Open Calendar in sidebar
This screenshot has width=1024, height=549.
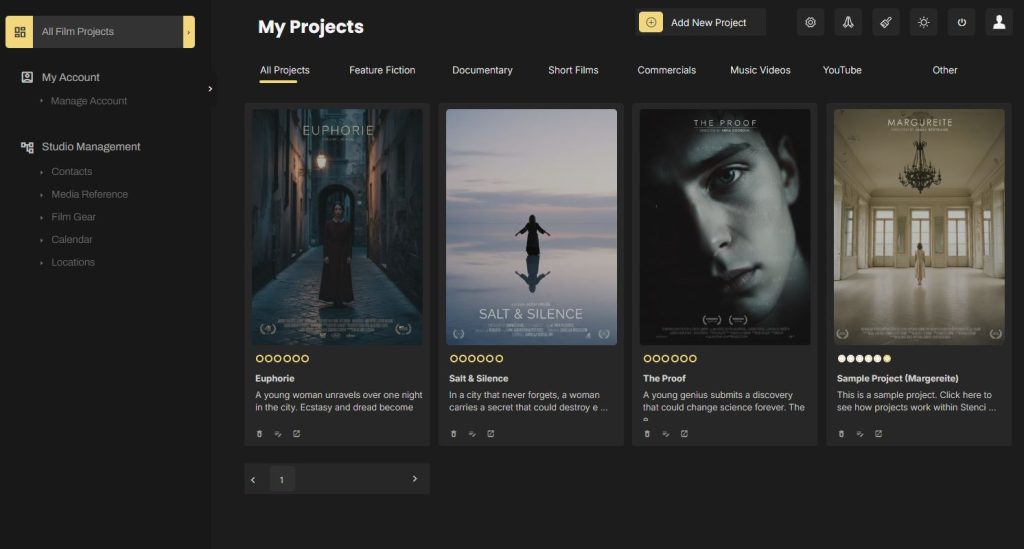pyautogui.click(x=72, y=240)
